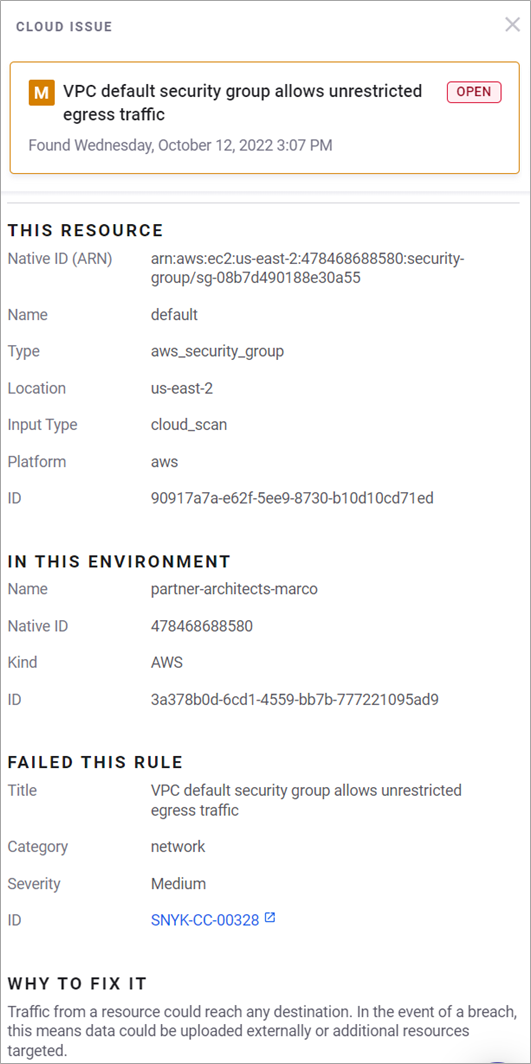Click the cloud_scan input type value
This screenshot has height=1064, width=531.
pos(189,425)
